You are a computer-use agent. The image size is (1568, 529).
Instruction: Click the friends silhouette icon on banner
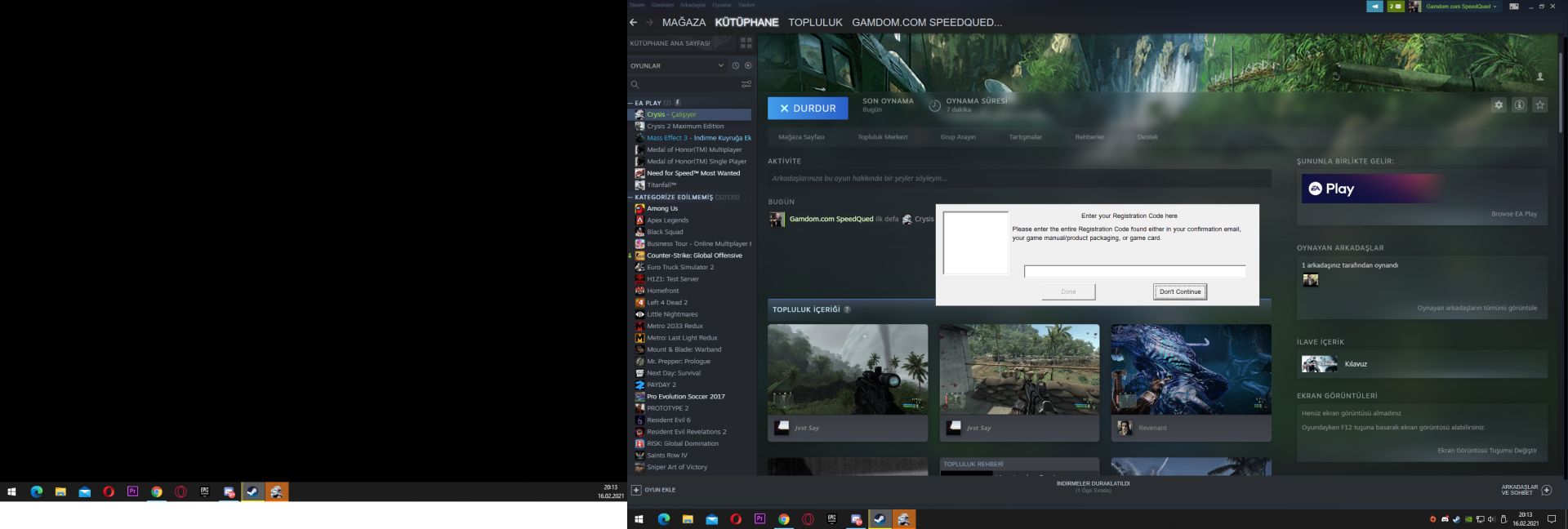click(x=1540, y=77)
